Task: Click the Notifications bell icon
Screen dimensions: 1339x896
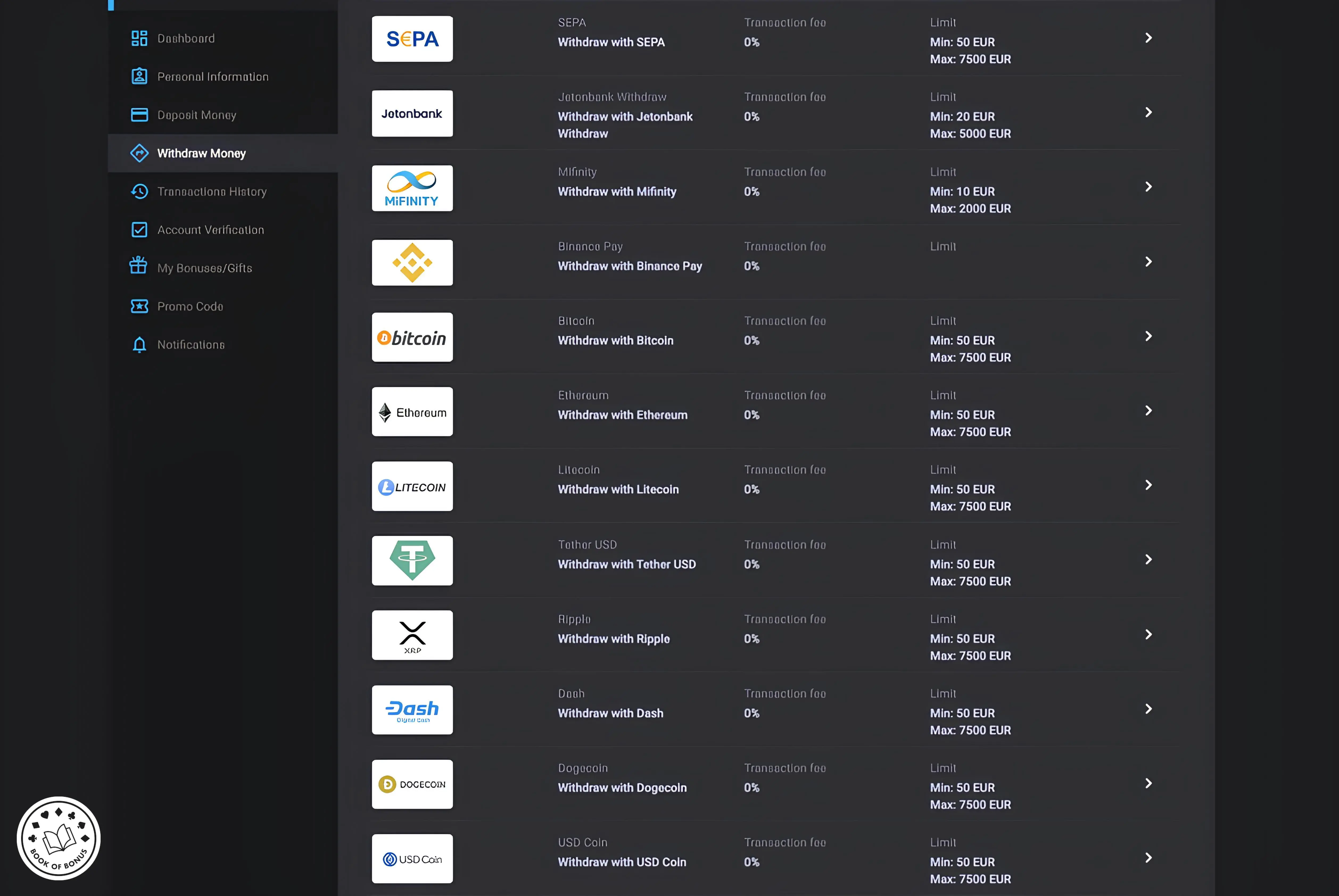Action: coord(139,345)
